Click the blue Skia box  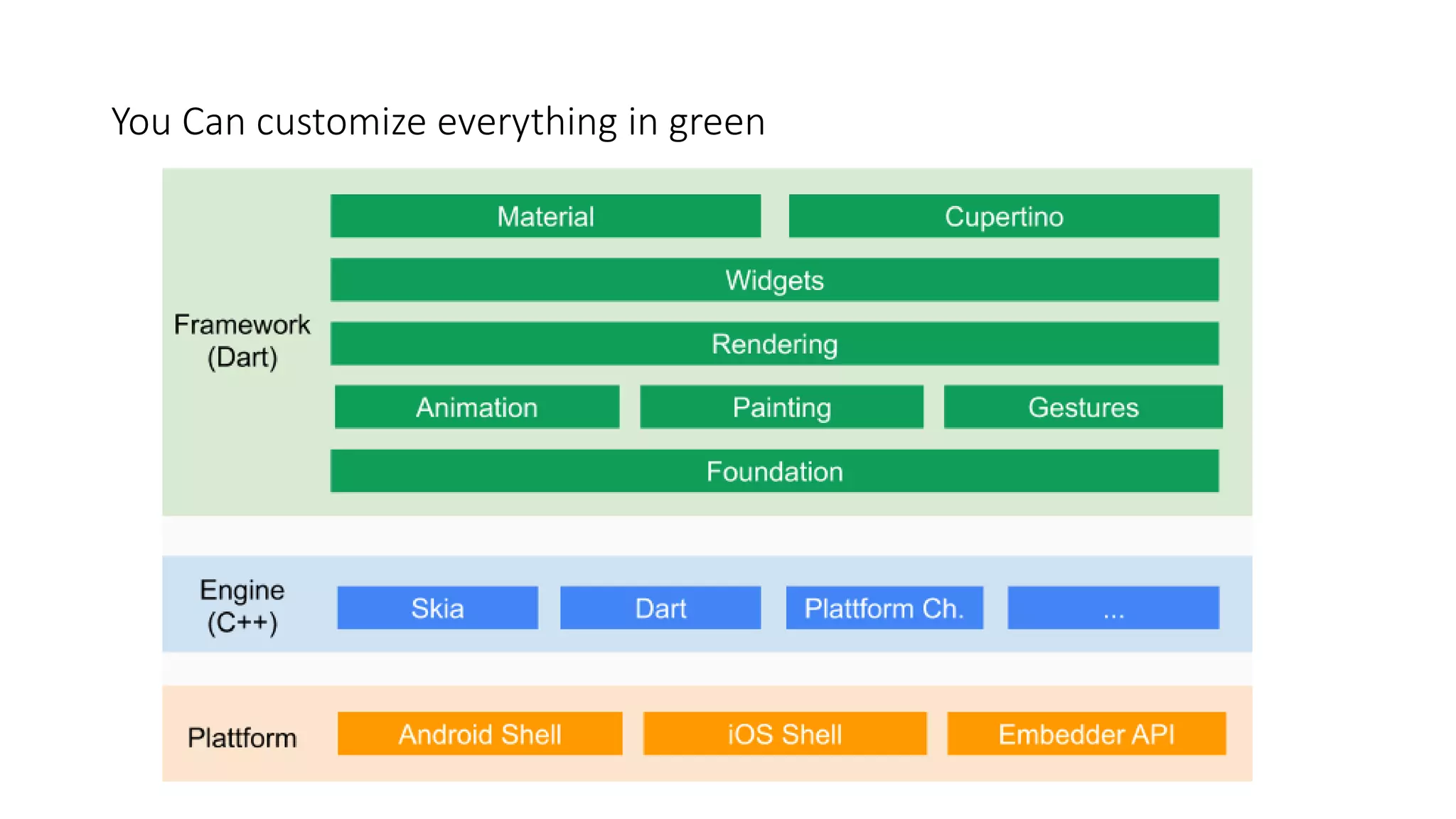tap(437, 608)
